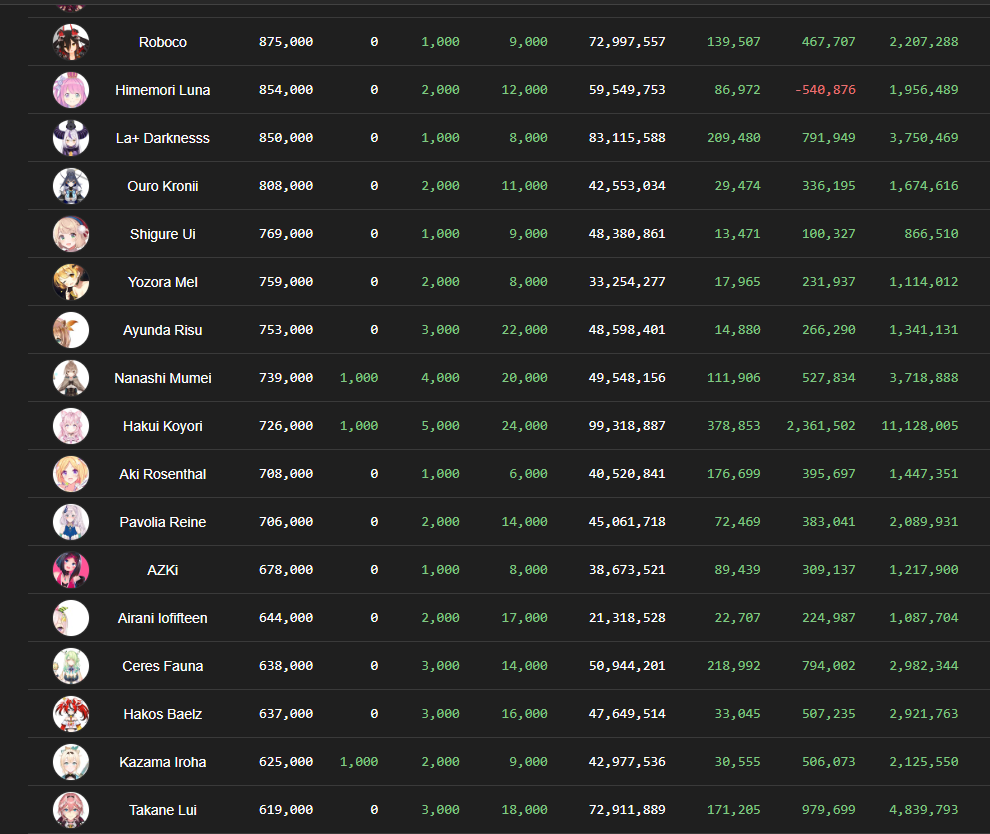The height and width of the screenshot is (834, 990).
Task: Open the AZKi channel name
Action: coord(163,570)
